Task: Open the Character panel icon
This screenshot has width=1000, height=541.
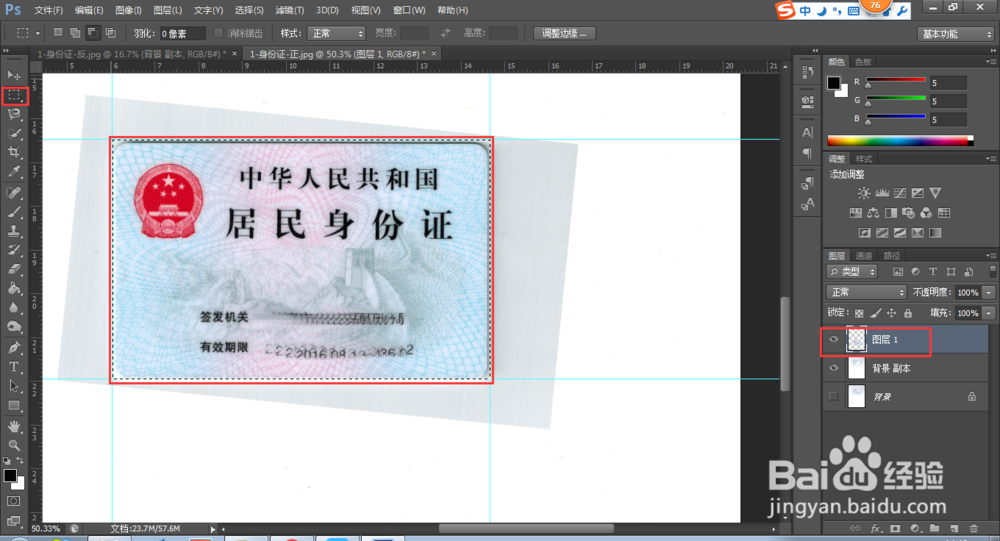Action: pyautogui.click(x=807, y=133)
